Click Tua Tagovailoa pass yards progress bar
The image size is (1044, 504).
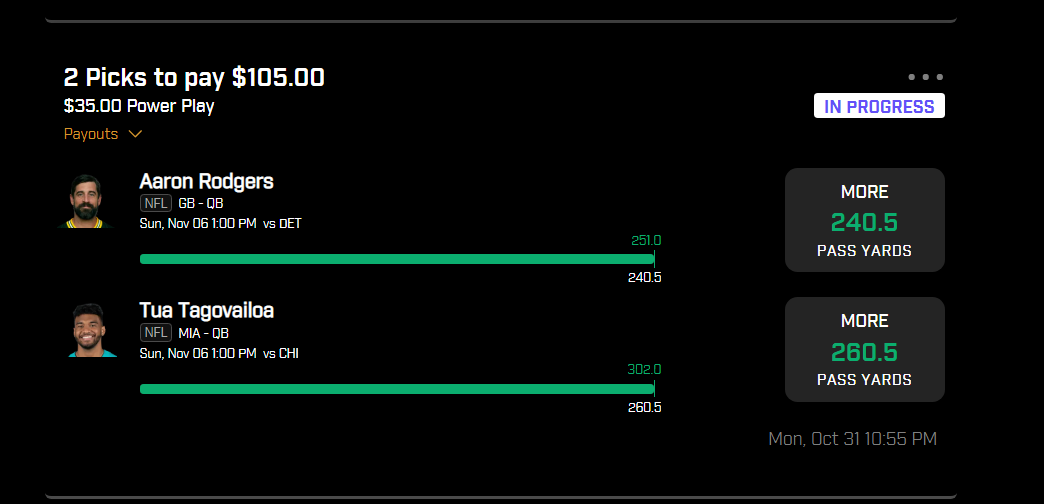397,389
